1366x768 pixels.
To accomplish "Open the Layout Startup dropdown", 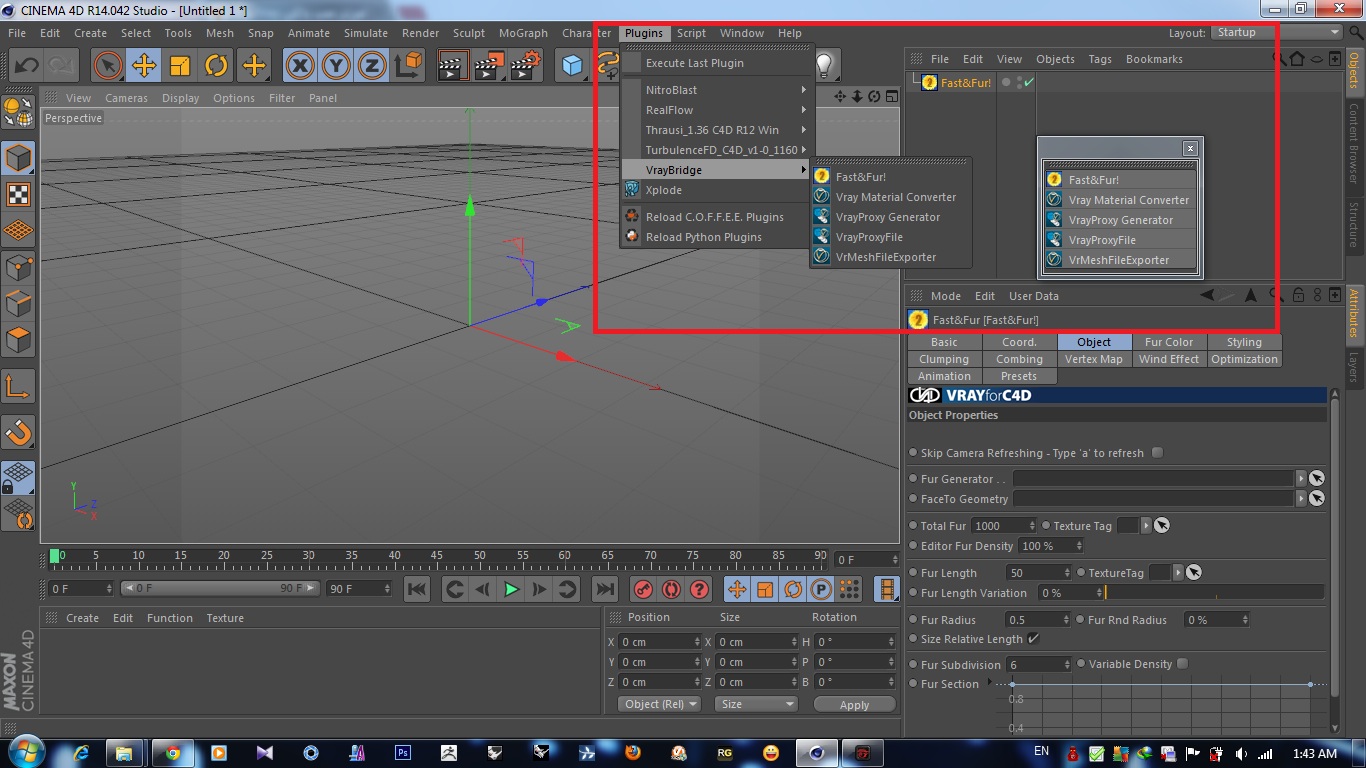I will 1277,33.
